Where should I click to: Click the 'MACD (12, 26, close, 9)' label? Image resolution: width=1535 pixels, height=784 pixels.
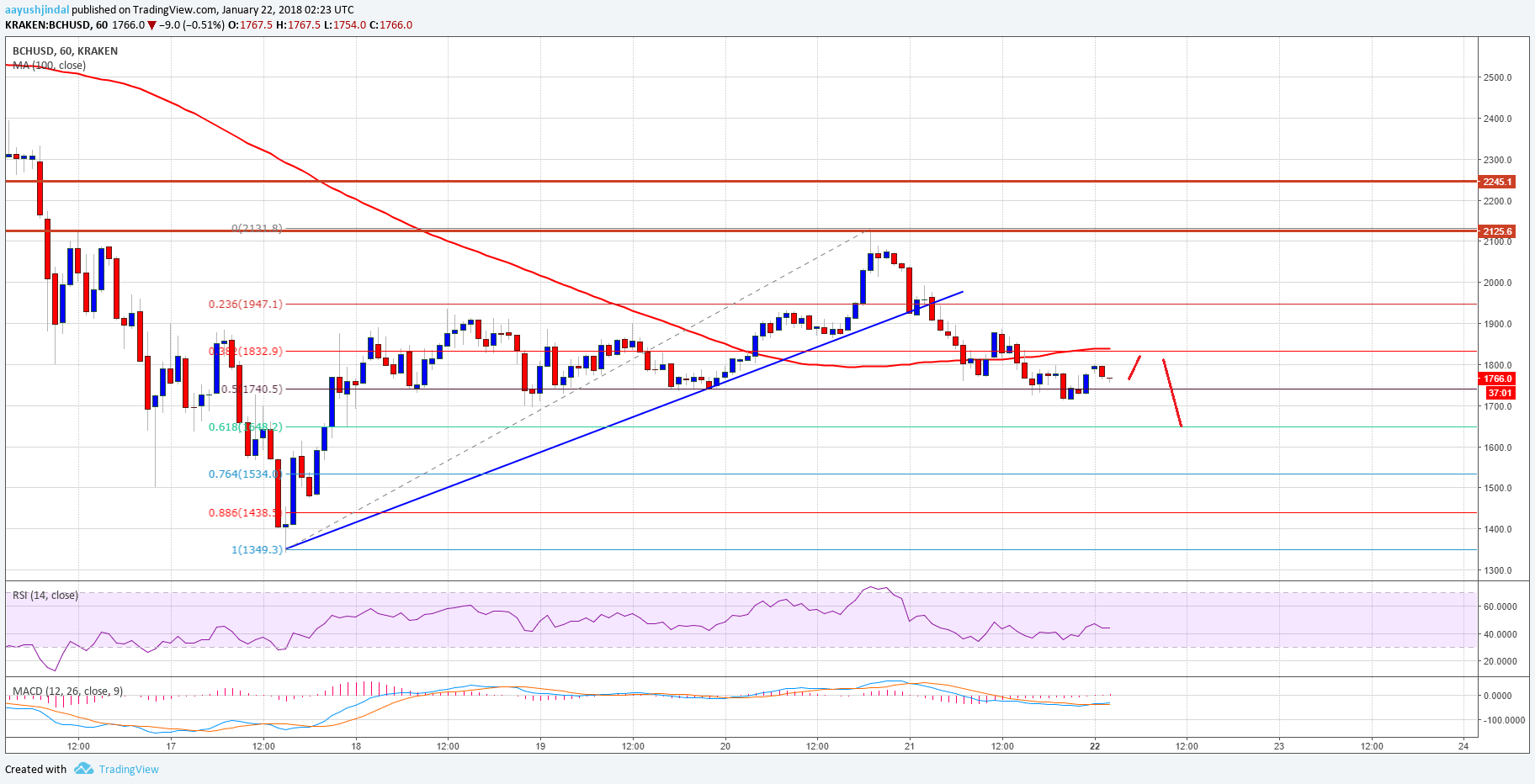[67, 691]
